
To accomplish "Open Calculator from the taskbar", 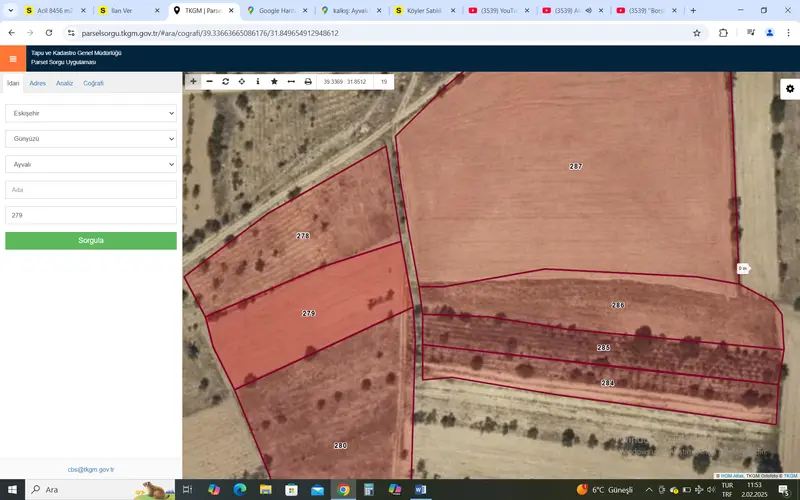I will pos(369,490).
